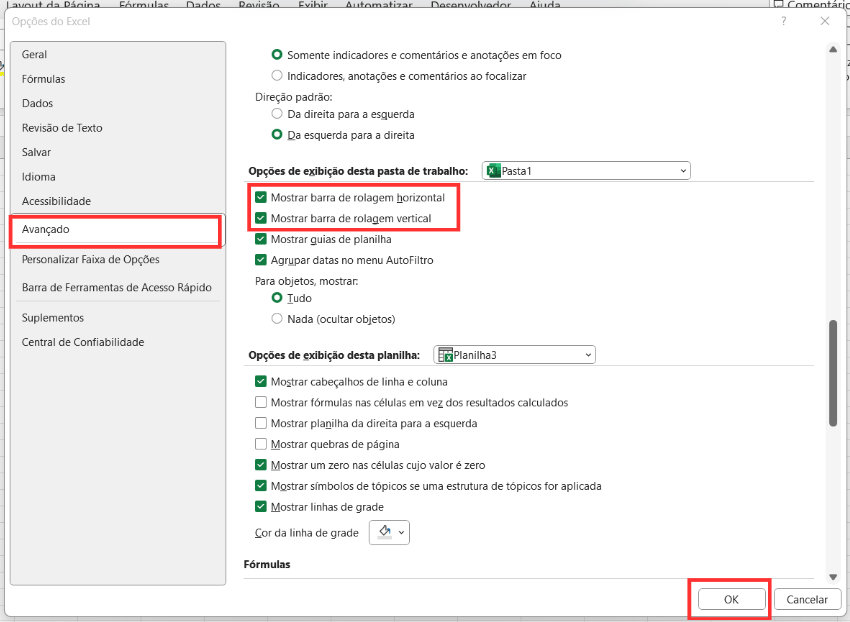Click the Cancelar button
This screenshot has width=850, height=622.
(x=807, y=599)
